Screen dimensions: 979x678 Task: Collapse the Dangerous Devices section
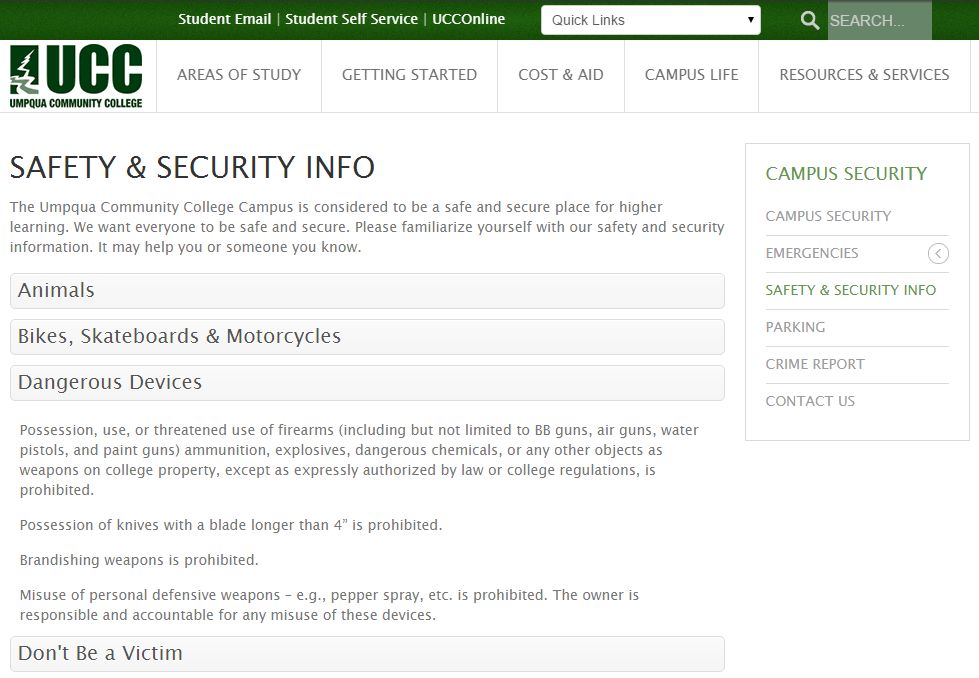pyautogui.click(x=366, y=383)
